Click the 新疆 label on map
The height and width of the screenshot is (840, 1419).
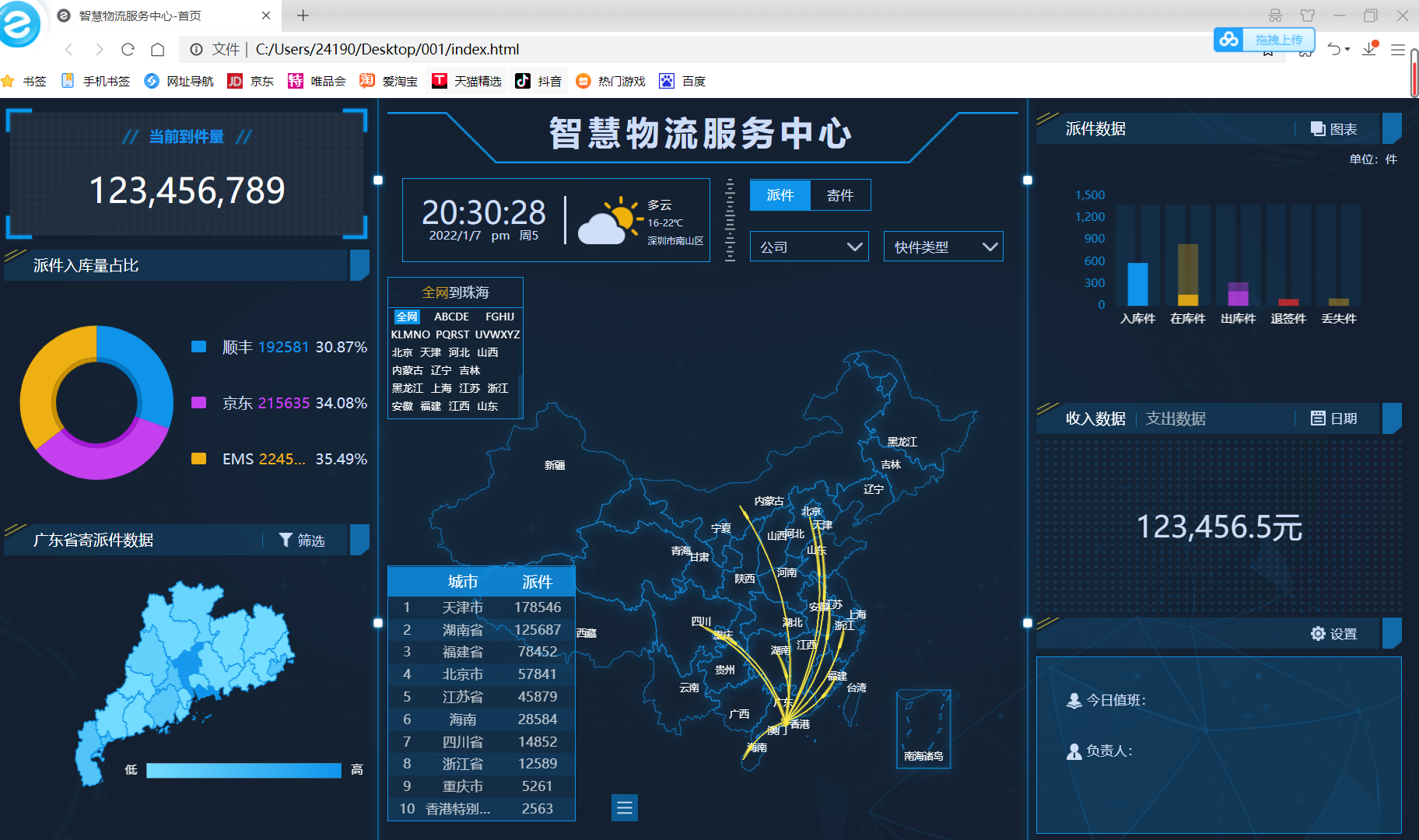(555, 465)
